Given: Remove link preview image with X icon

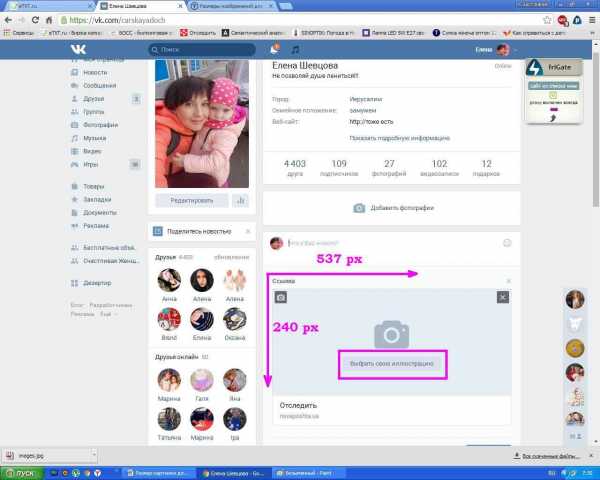Looking at the screenshot, I should pos(503,297).
